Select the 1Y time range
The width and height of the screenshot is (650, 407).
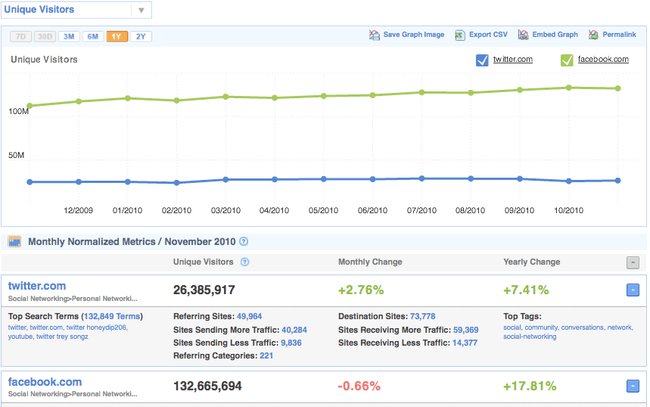[117, 36]
